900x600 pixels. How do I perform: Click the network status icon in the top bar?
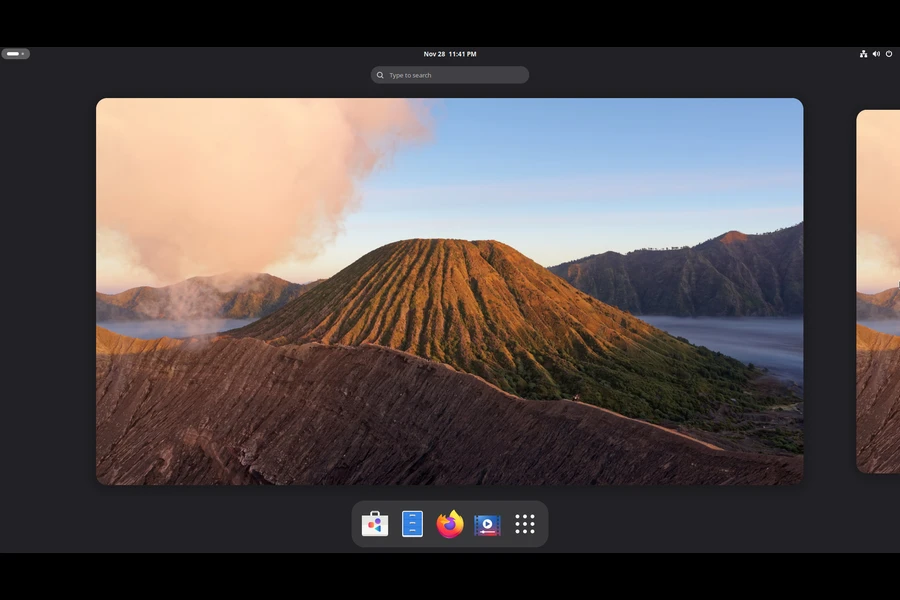863,53
